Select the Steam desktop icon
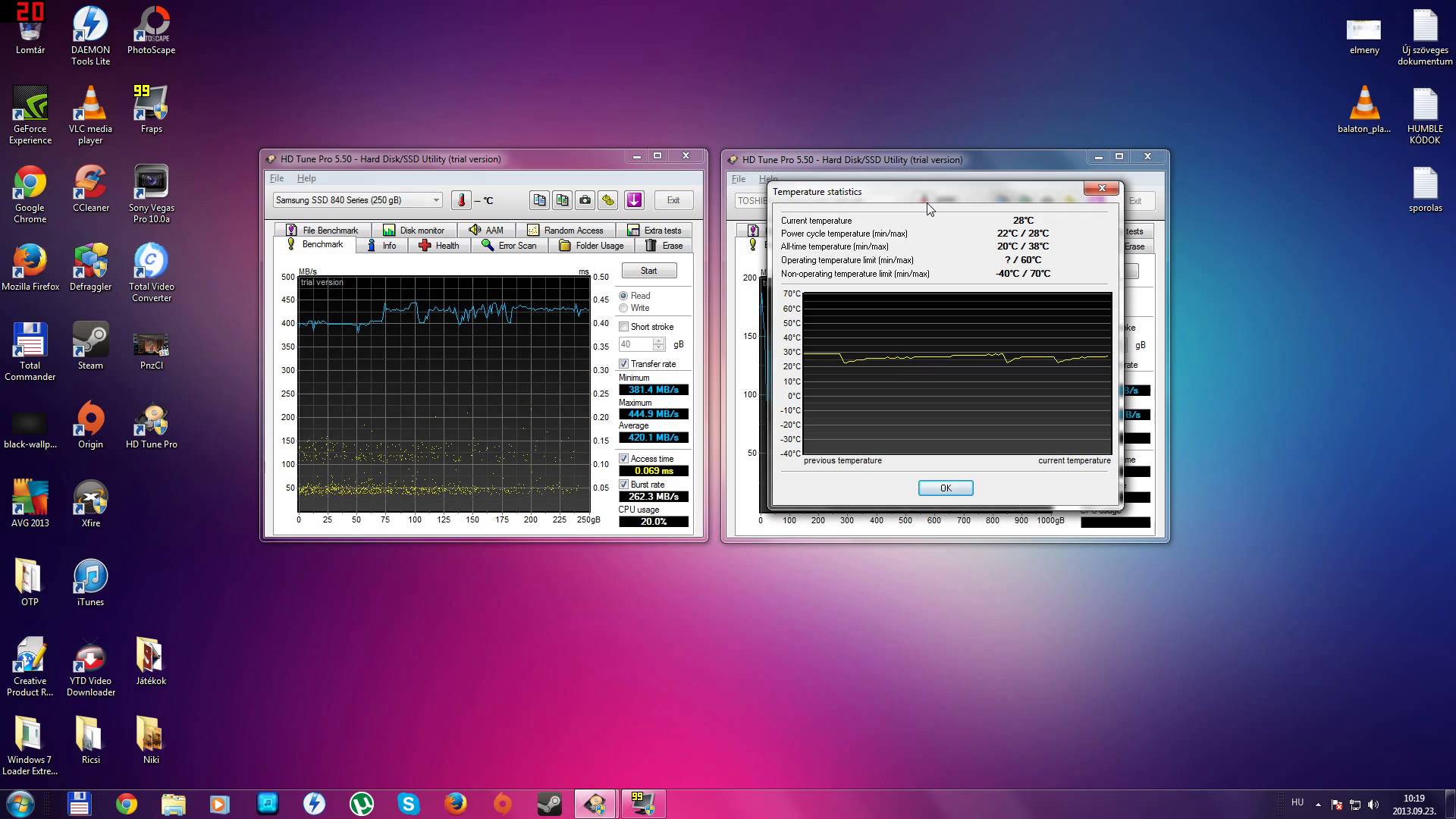Viewport: 1456px width, 819px height. tap(90, 346)
